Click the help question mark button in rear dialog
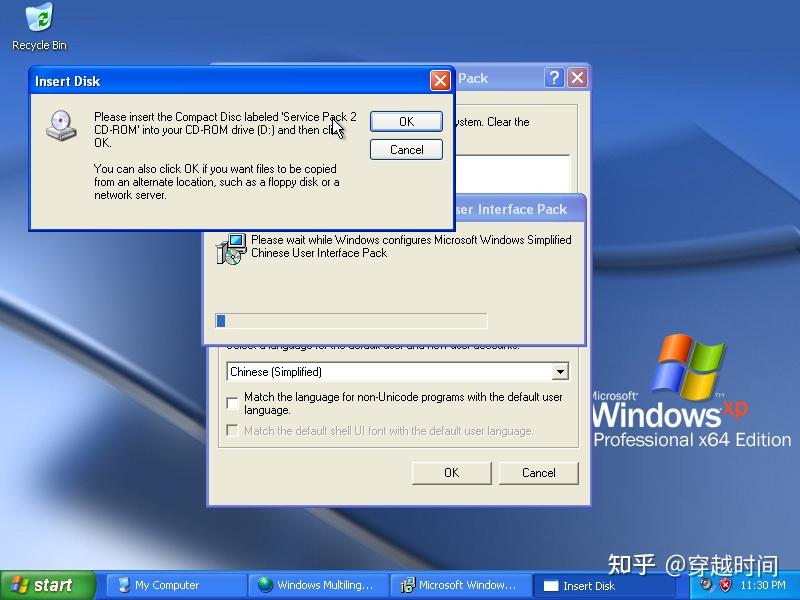The image size is (800, 600). (x=554, y=78)
